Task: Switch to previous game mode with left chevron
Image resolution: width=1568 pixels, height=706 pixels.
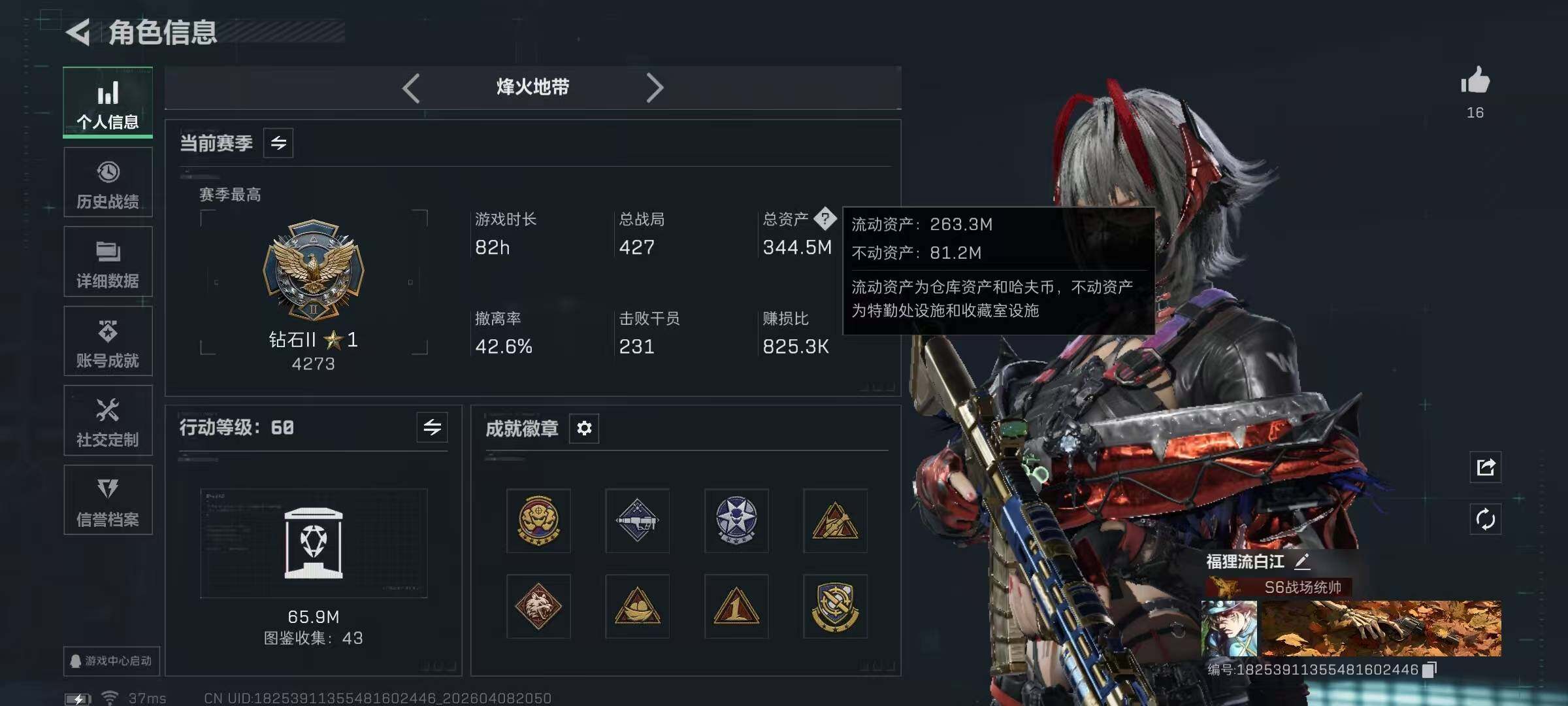Action: [x=411, y=88]
